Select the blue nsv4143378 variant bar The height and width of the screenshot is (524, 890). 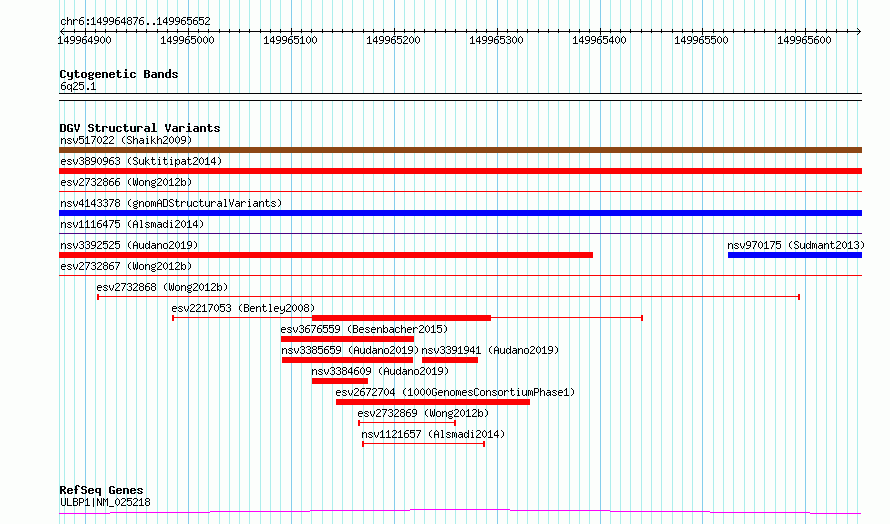tap(460, 213)
